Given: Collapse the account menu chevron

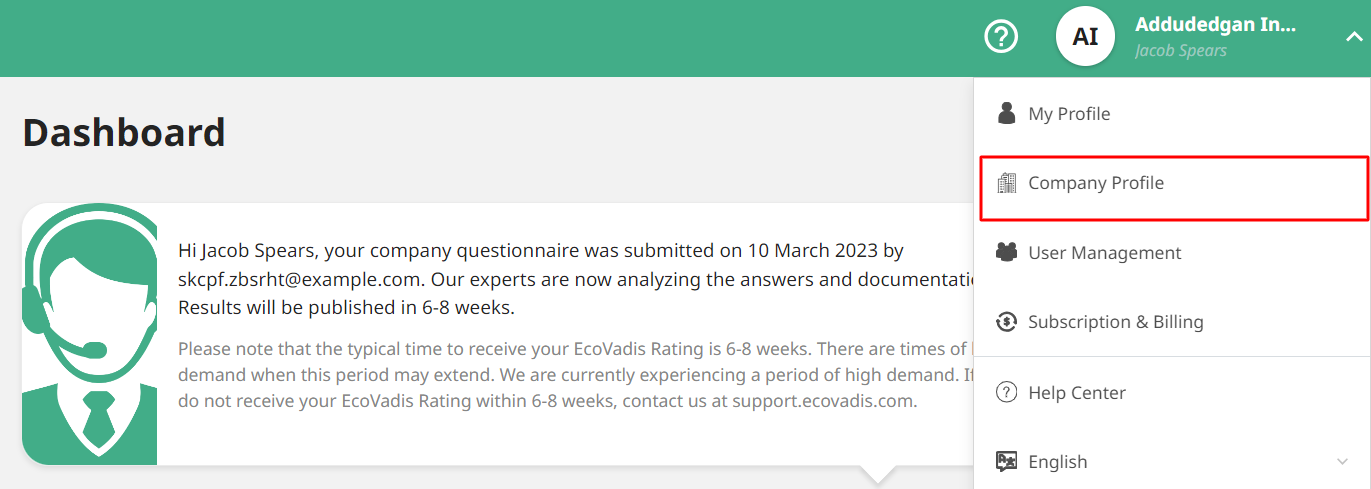Looking at the screenshot, I should click(1354, 37).
